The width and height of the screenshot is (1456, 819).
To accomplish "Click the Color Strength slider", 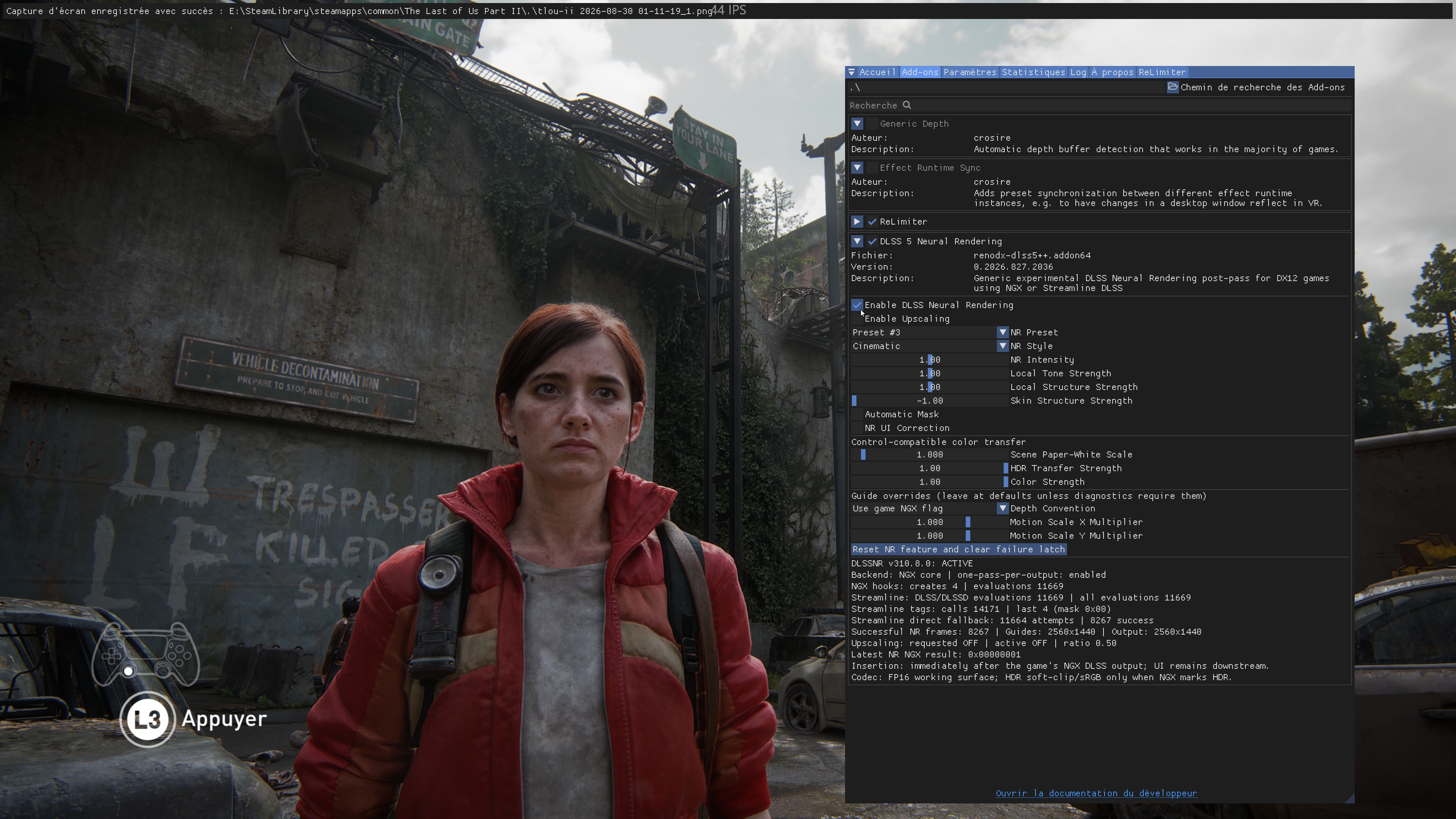I will [930, 482].
